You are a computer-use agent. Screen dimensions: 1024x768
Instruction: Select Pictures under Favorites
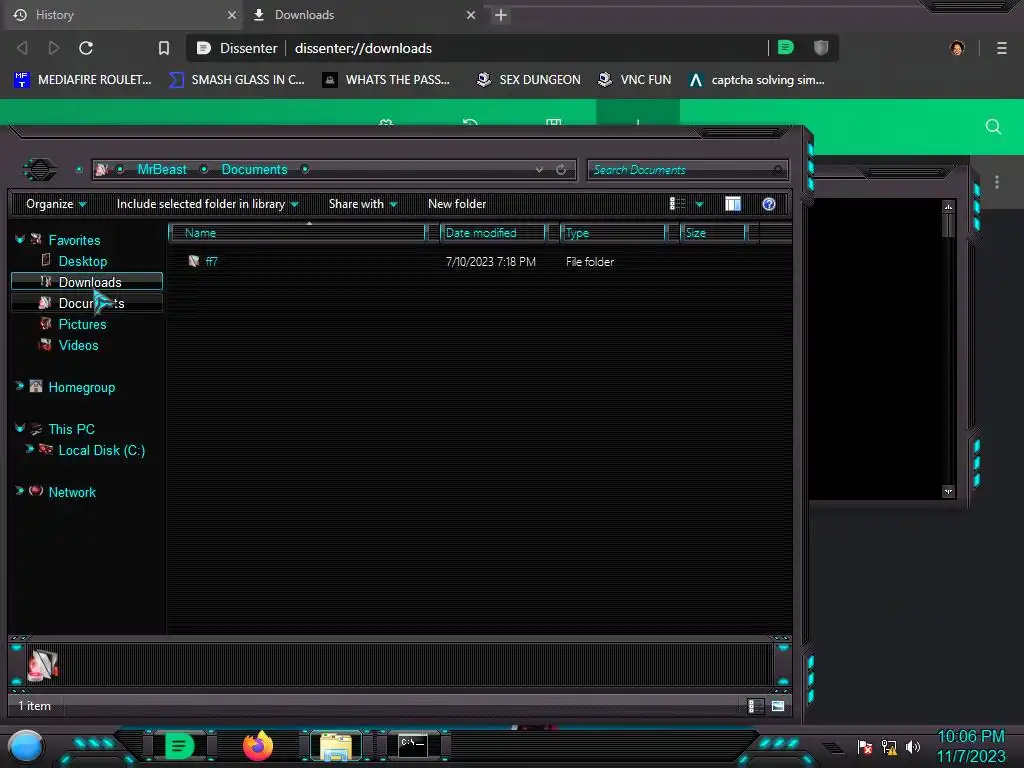coord(82,324)
